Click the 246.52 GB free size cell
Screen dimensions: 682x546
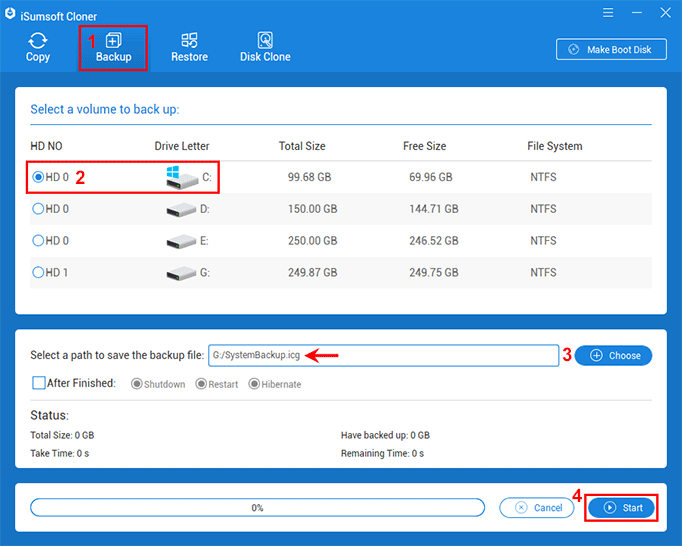click(434, 241)
